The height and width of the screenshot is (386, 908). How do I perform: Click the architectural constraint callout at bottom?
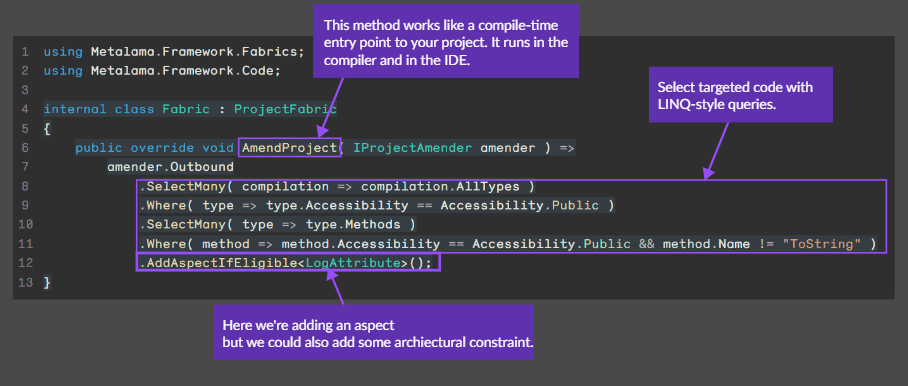[373, 333]
